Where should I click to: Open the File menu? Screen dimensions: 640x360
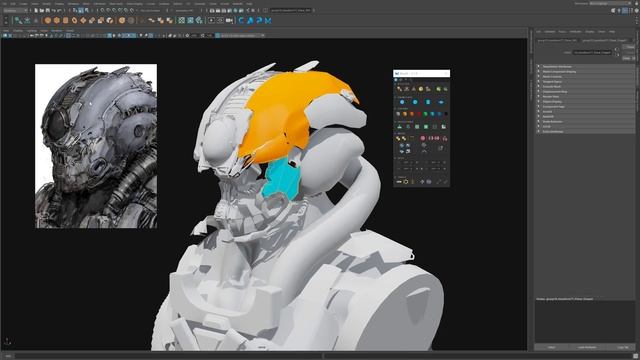[5, 4]
